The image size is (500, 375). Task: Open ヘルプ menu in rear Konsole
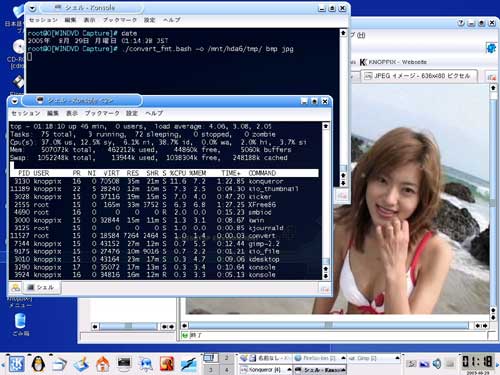(172, 20)
